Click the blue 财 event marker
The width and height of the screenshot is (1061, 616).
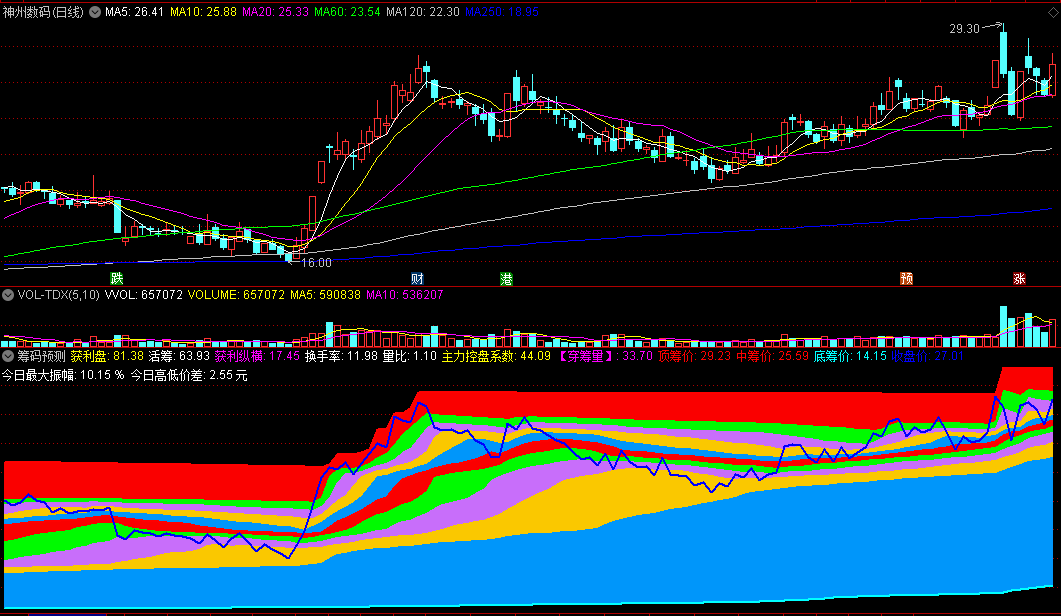pos(417,278)
